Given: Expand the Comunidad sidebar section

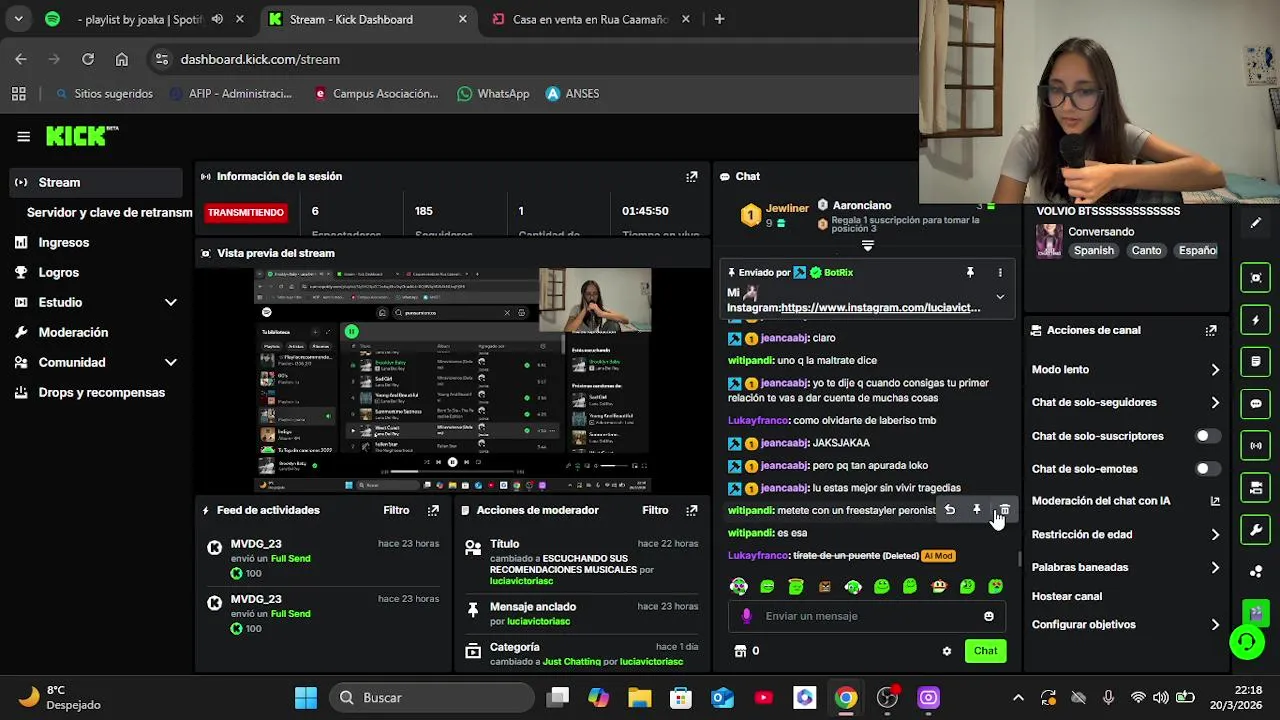Looking at the screenshot, I should (170, 362).
